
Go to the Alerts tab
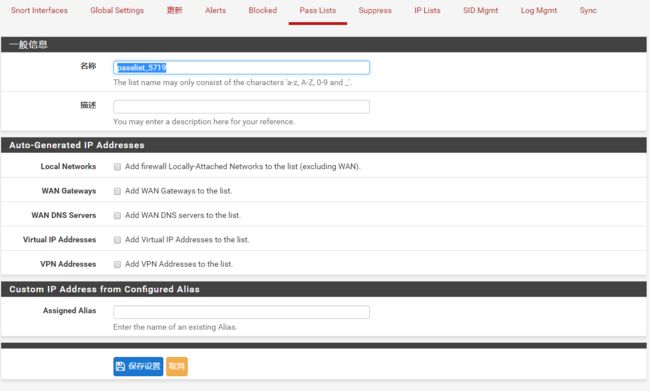pos(215,10)
